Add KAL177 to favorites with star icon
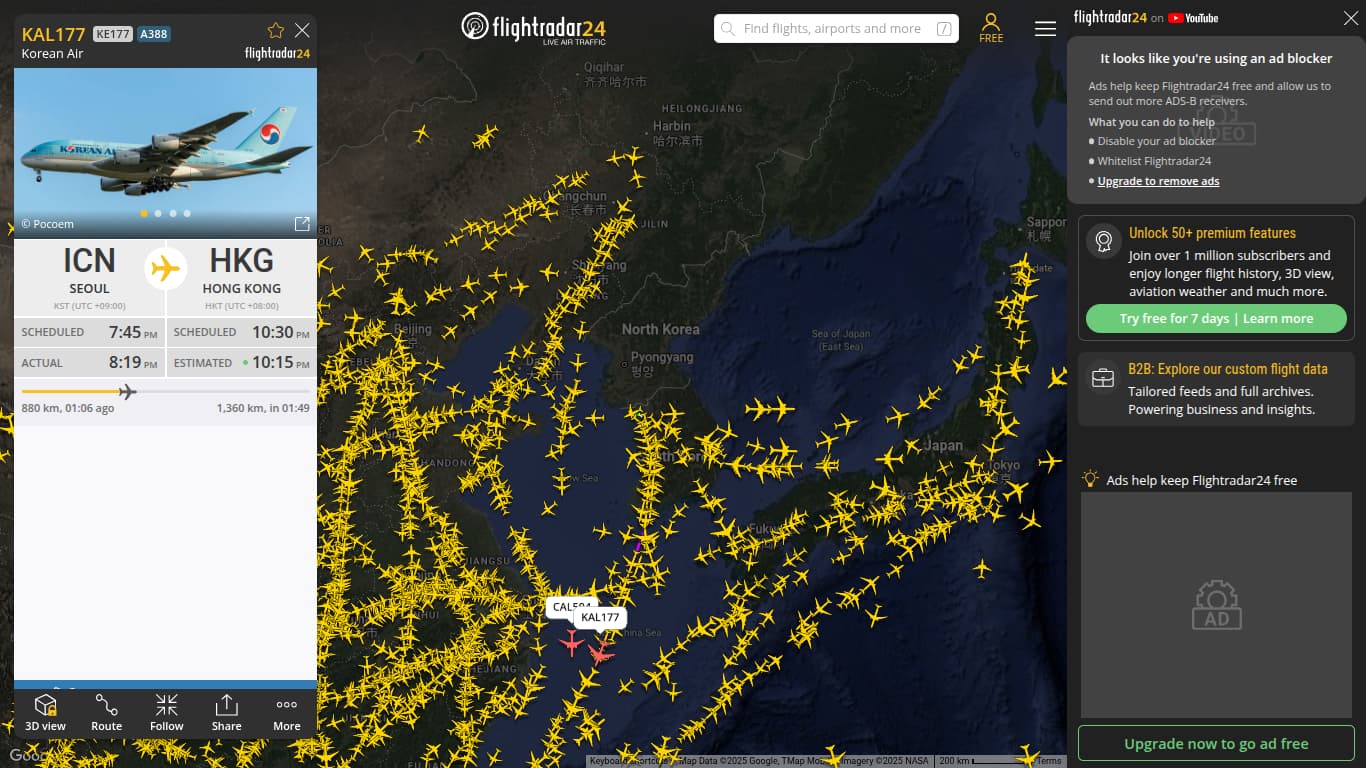 (x=276, y=31)
